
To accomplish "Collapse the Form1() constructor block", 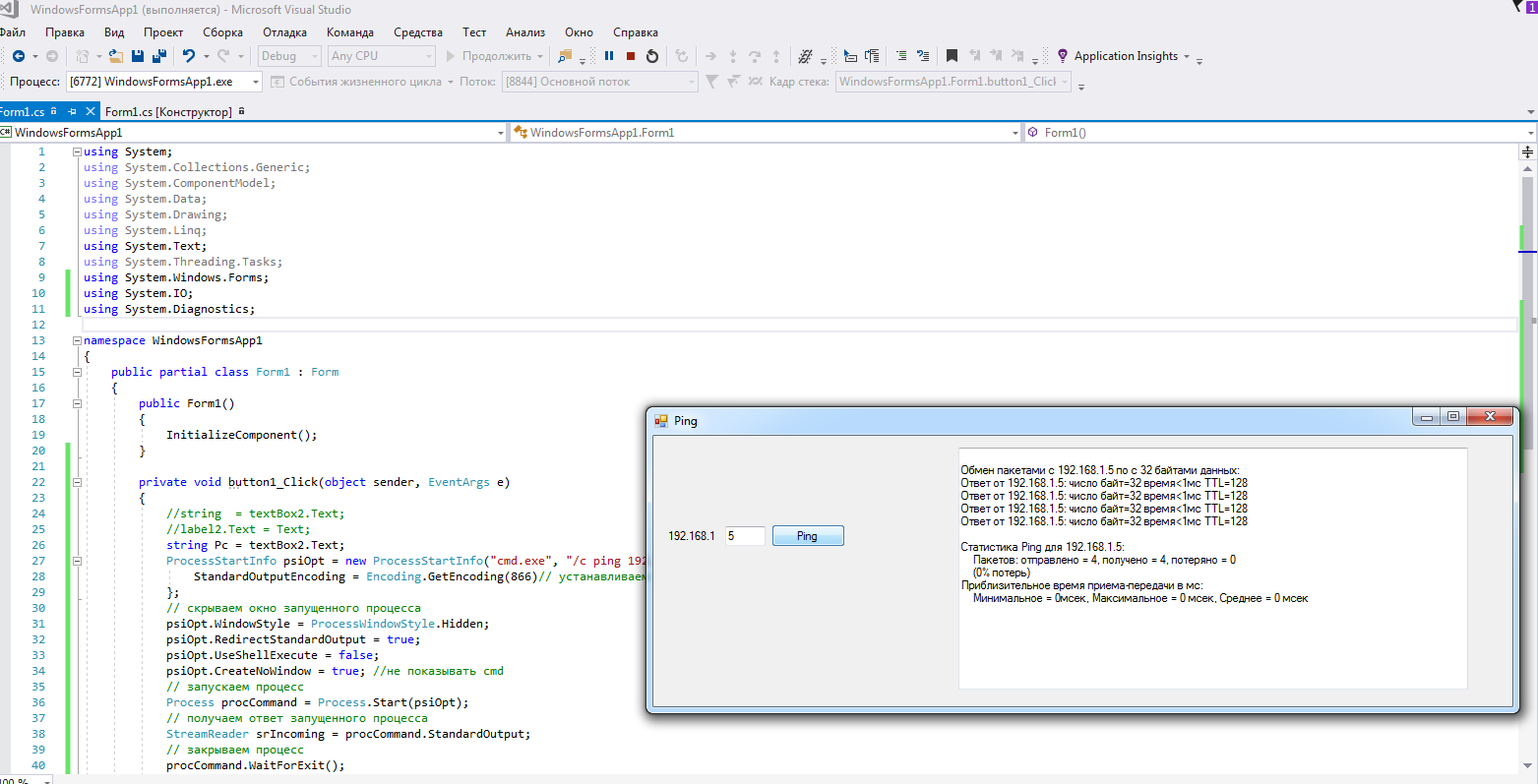I will click(x=77, y=403).
